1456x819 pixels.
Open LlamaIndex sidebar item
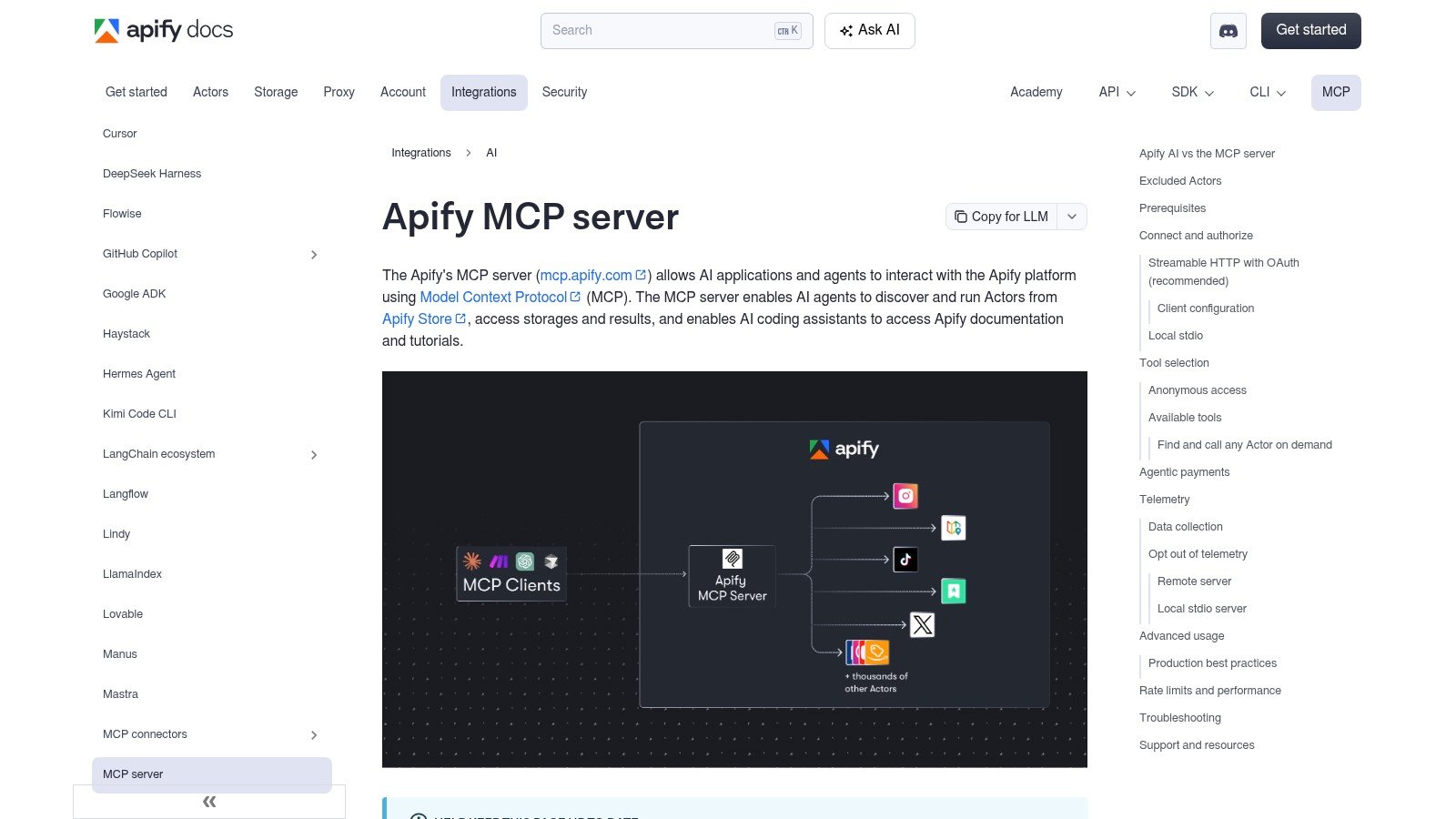(x=132, y=574)
